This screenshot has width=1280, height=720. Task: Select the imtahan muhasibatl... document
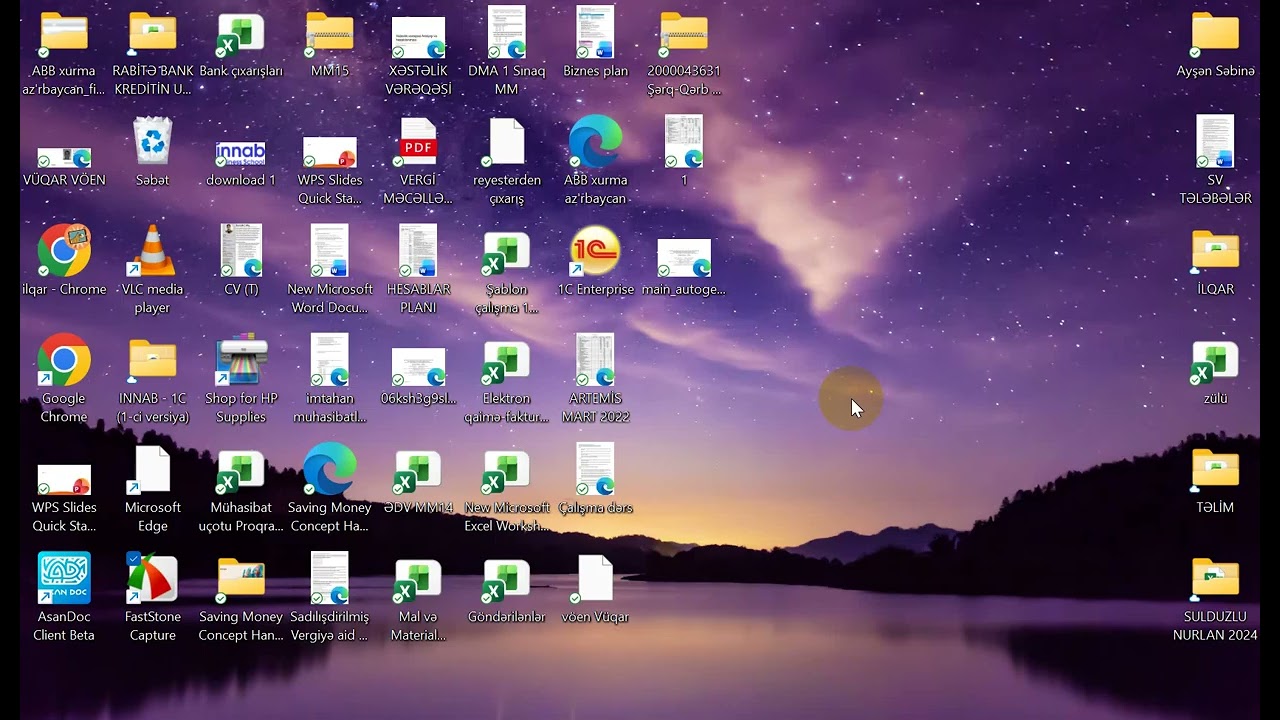click(x=330, y=360)
